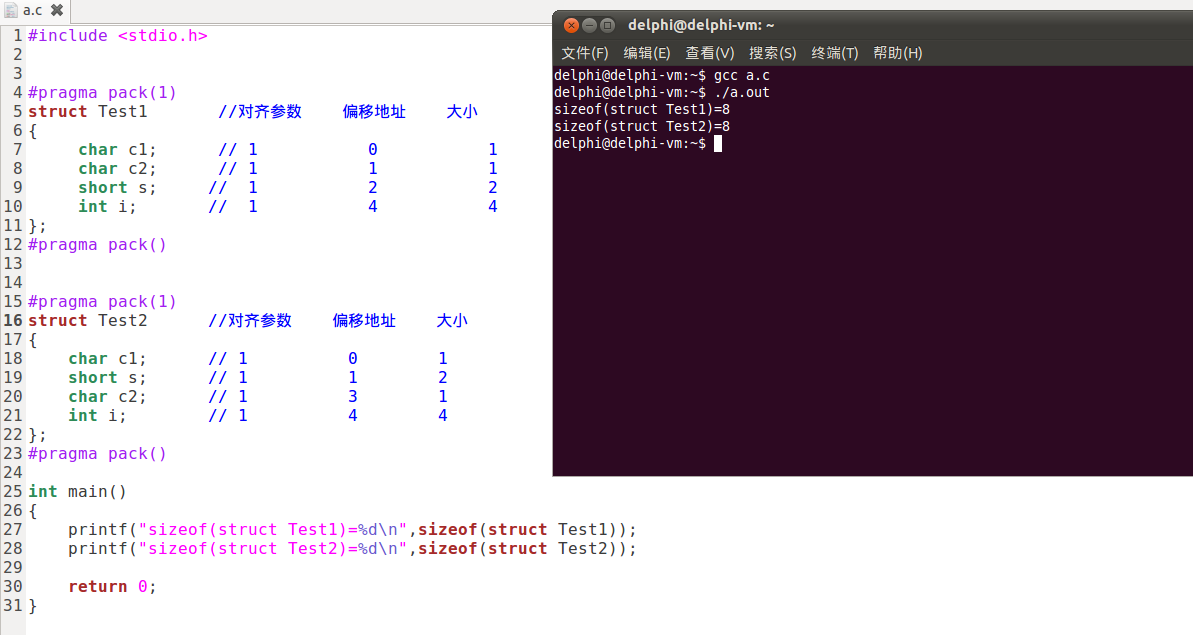
Task: Click output 'sizeof(struct Test2)=8'
Action: pos(642,126)
